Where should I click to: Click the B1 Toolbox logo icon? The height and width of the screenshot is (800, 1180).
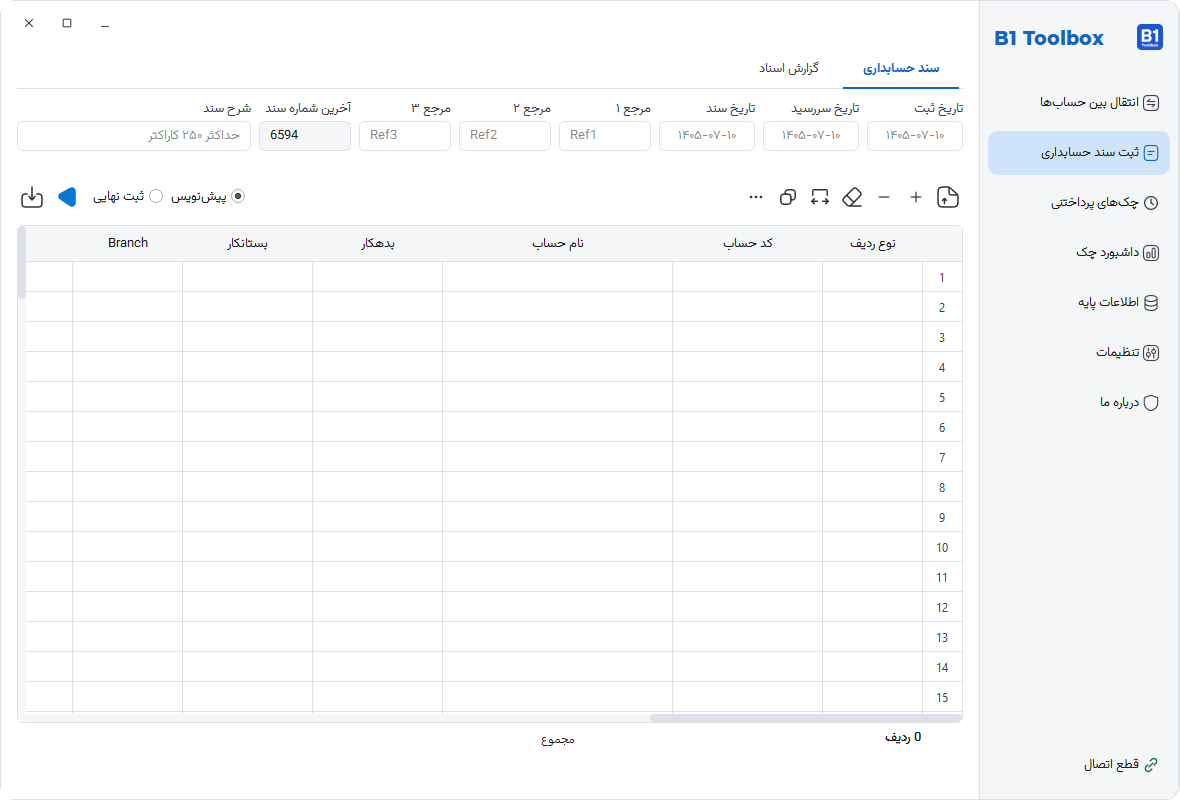click(x=1149, y=37)
